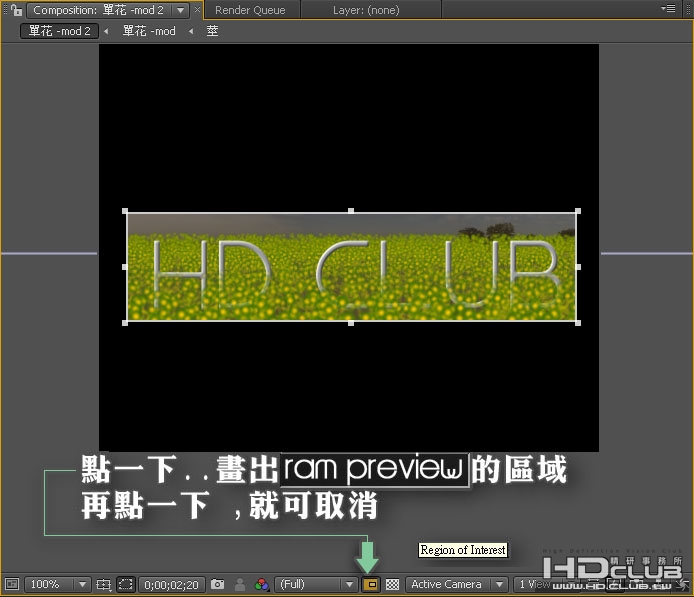Open the (Full) resolution dropdown
This screenshot has width=694, height=597.
(316, 584)
